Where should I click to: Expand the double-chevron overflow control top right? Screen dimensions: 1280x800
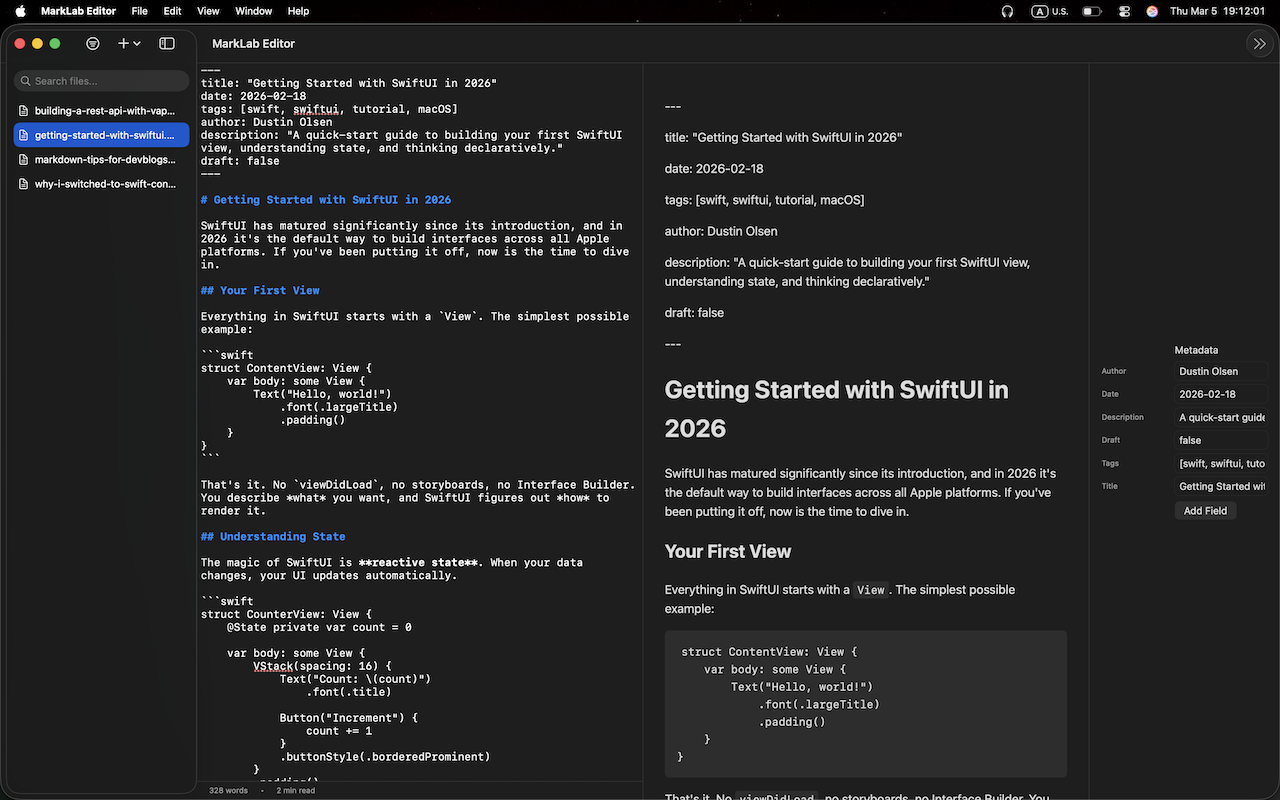pyautogui.click(x=1259, y=43)
